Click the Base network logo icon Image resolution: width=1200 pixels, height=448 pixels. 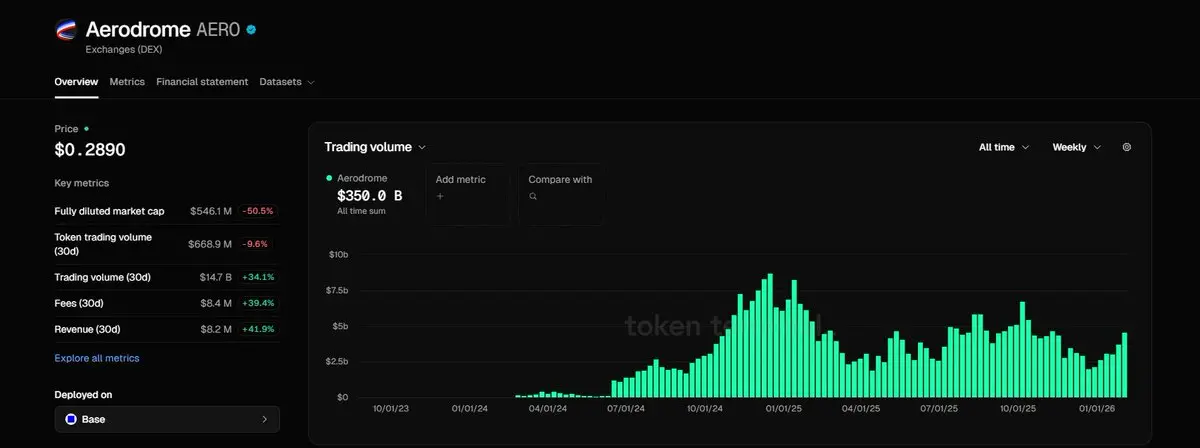(71, 419)
